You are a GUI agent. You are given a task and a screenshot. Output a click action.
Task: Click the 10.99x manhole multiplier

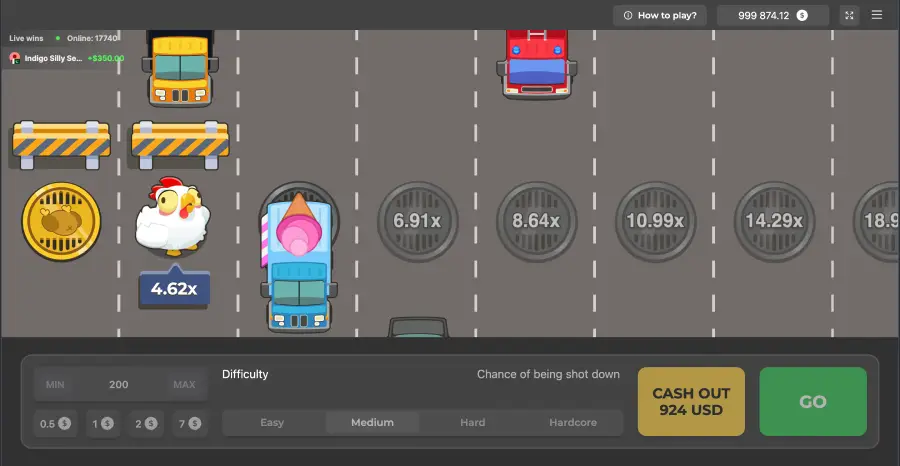tap(655, 221)
